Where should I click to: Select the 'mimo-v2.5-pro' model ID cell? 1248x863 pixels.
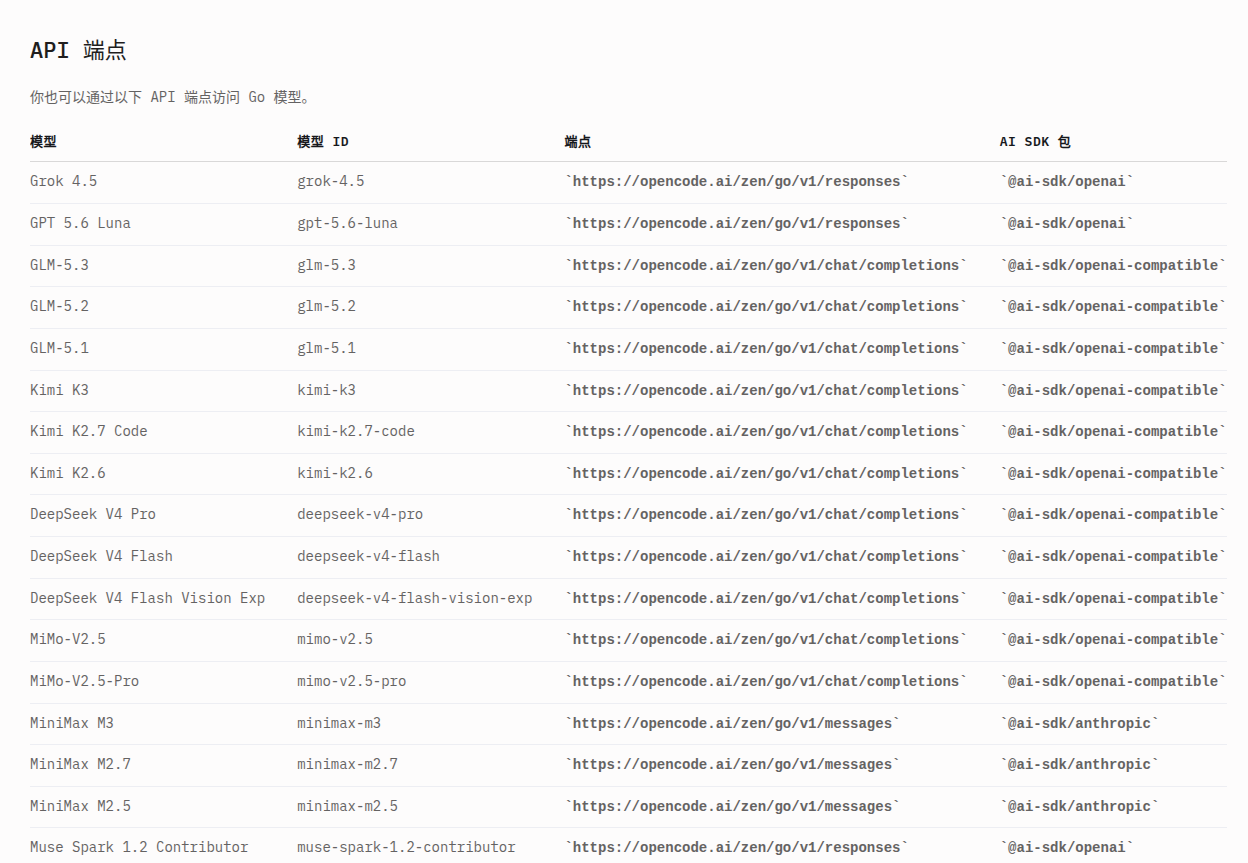tap(352, 681)
